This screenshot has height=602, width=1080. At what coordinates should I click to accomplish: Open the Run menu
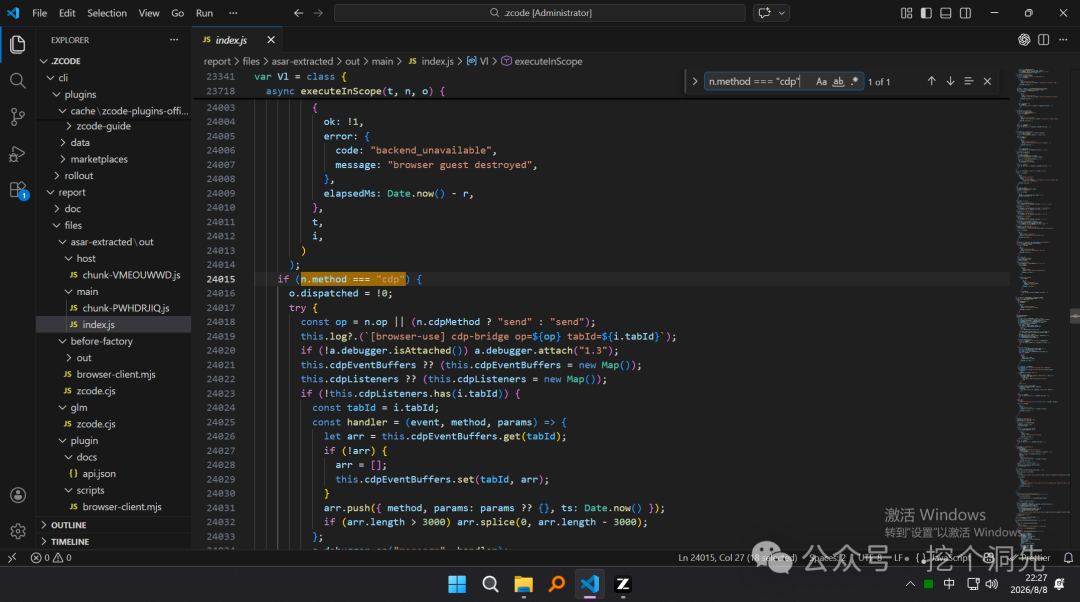coord(204,13)
